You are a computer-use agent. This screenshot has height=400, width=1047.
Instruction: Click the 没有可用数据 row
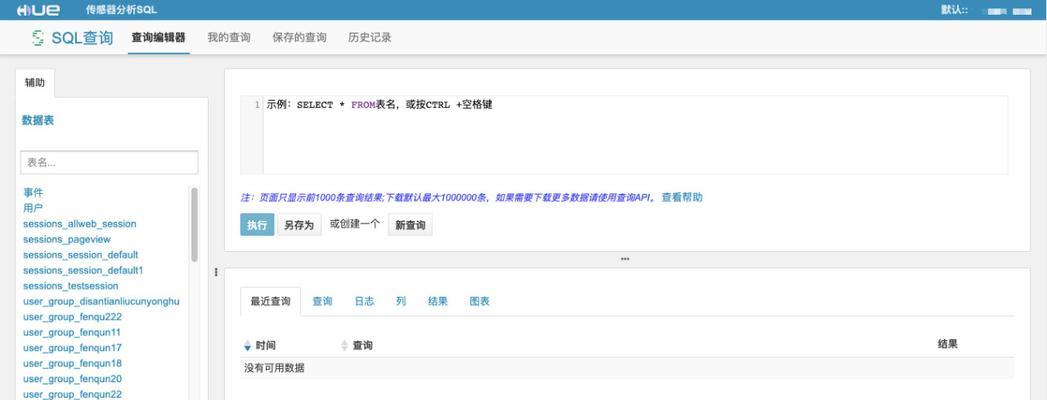[627, 367]
